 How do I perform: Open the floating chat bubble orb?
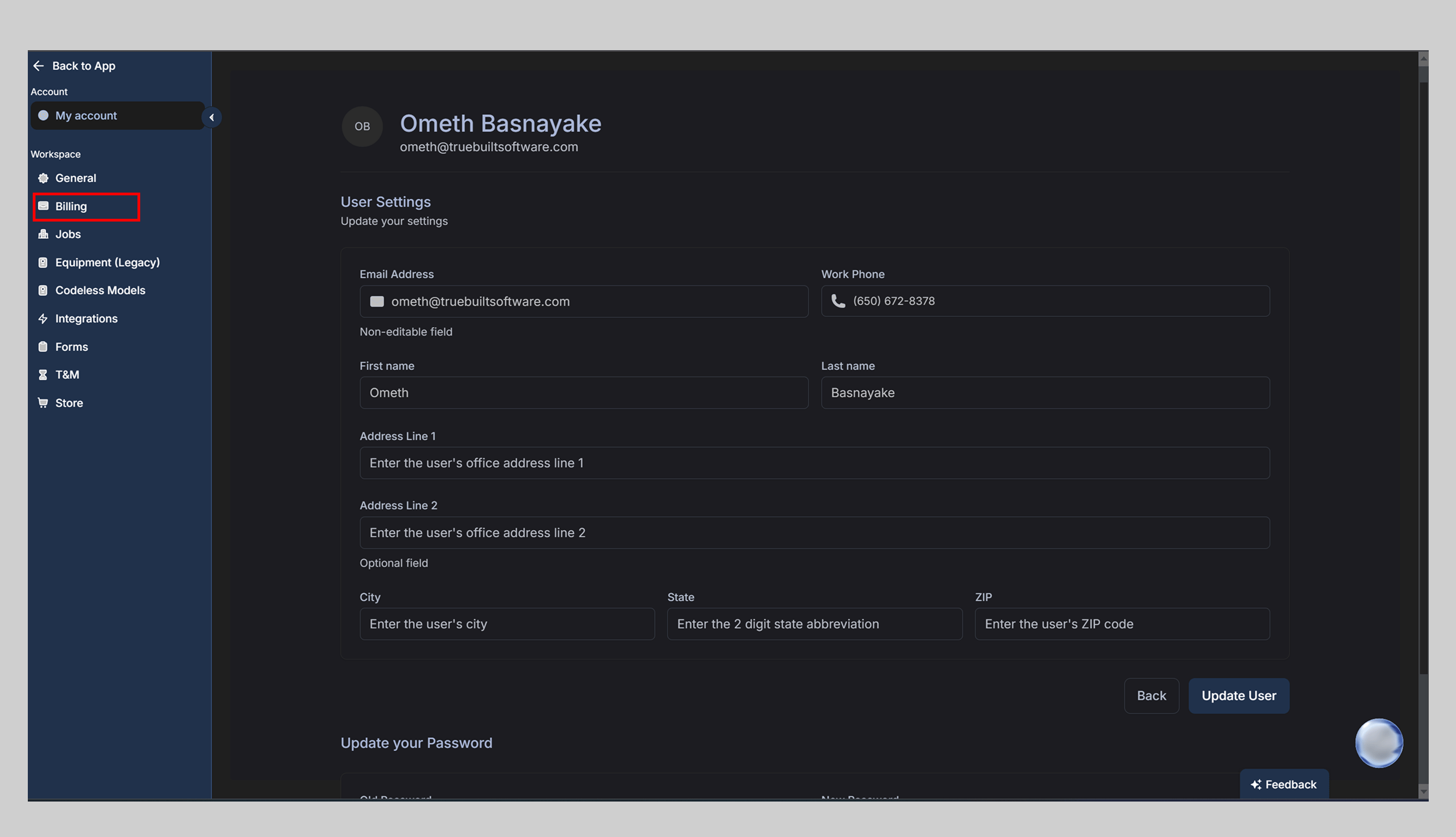point(1379,743)
